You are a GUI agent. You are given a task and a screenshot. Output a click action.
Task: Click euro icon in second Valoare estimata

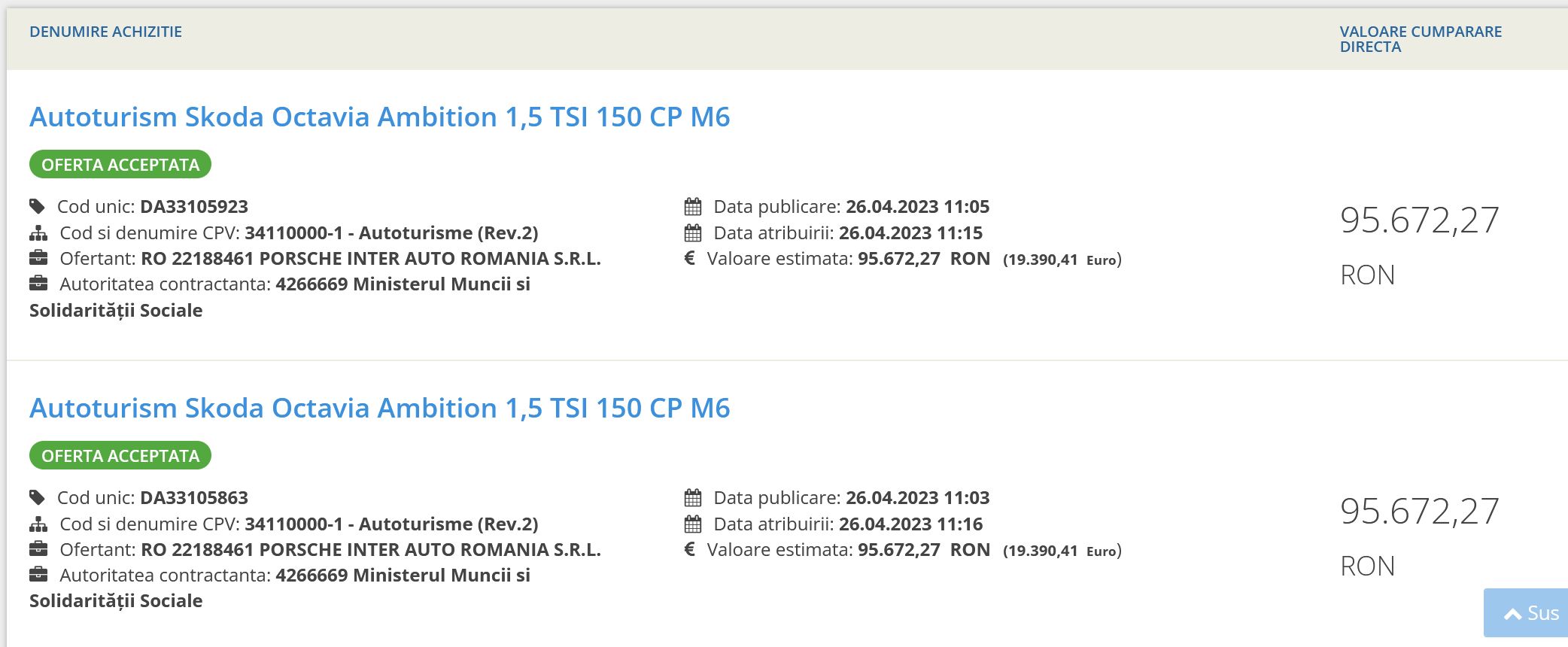[x=689, y=550]
